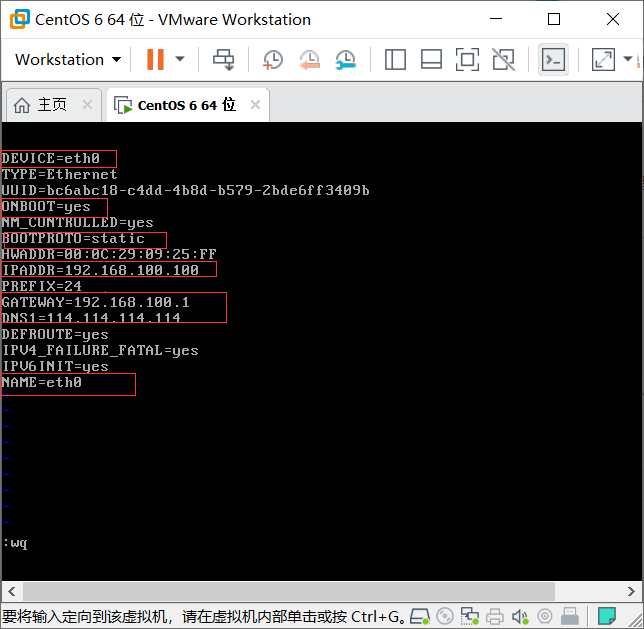The height and width of the screenshot is (629, 644).
Task: Click the DEVICE=eth0 line in terminal
Action: pyautogui.click(x=51, y=159)
